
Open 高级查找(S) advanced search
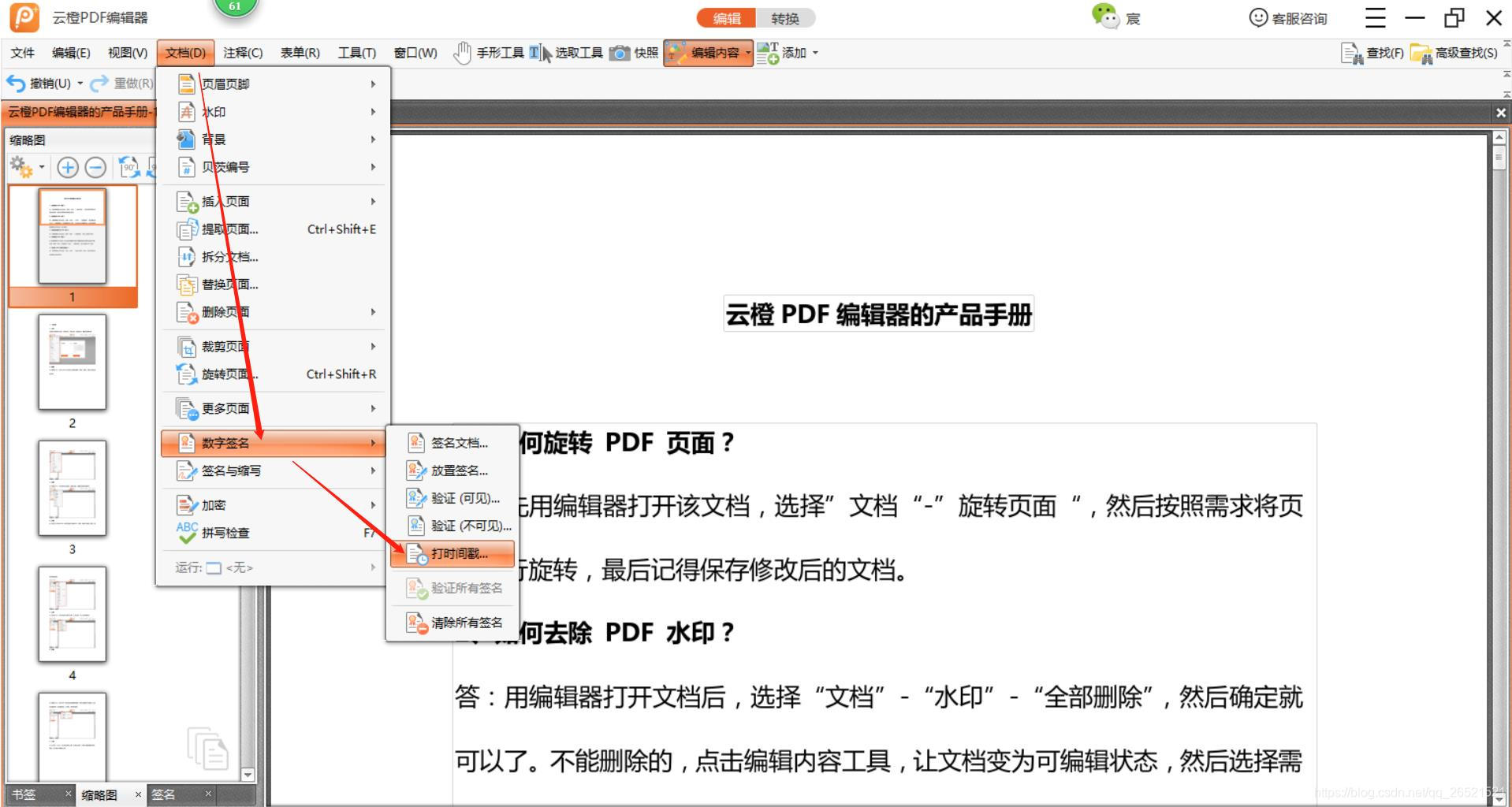(x=1454, y=53)
